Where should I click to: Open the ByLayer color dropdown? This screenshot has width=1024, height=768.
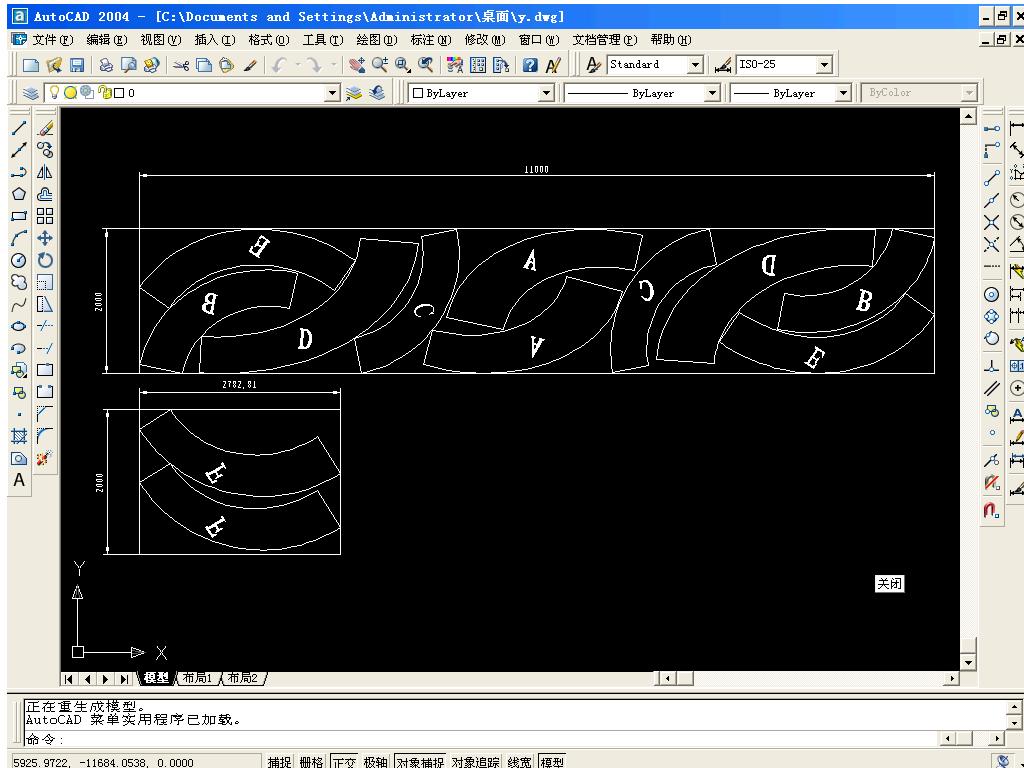(x=546, y=93)
